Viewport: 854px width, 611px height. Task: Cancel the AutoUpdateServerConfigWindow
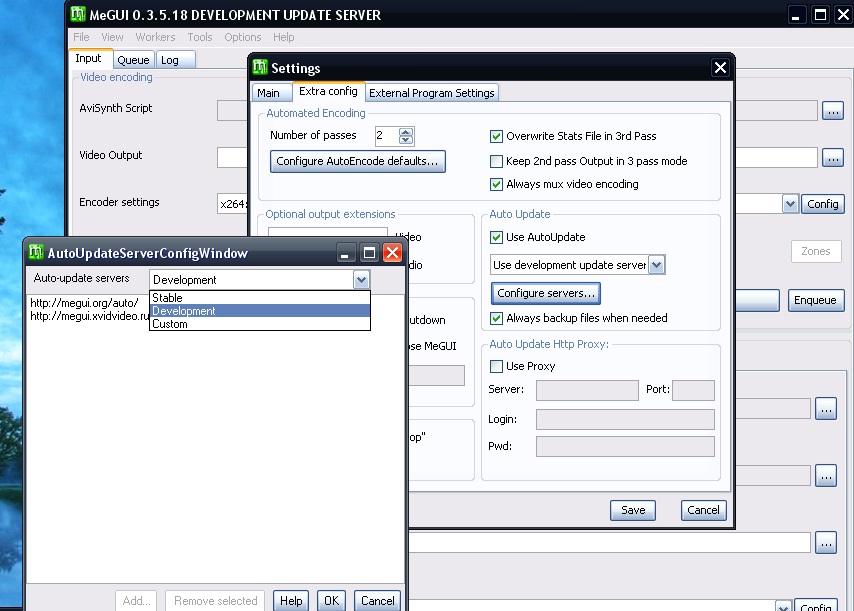(377, 601)
